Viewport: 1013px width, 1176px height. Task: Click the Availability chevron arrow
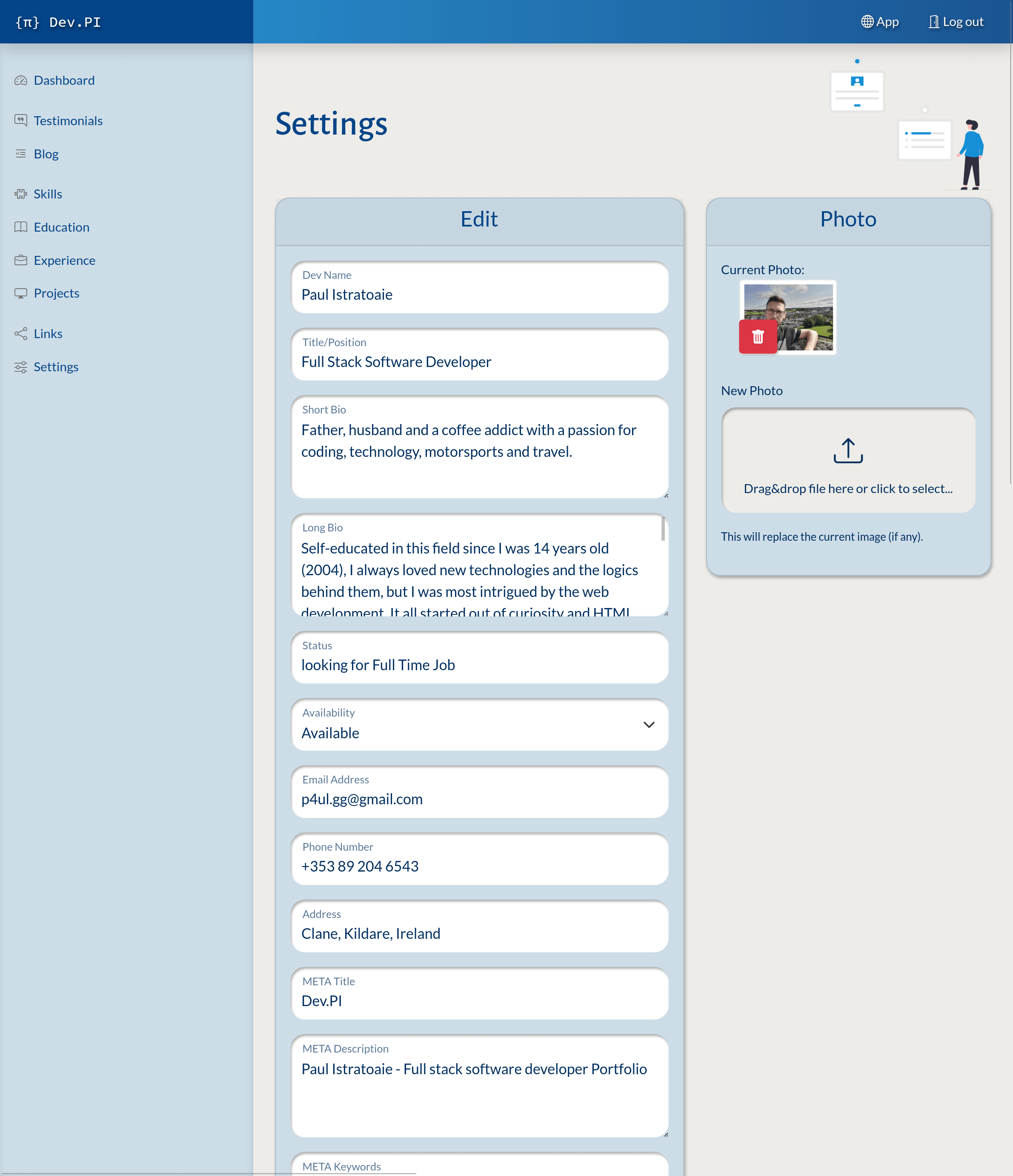(649, 725)
